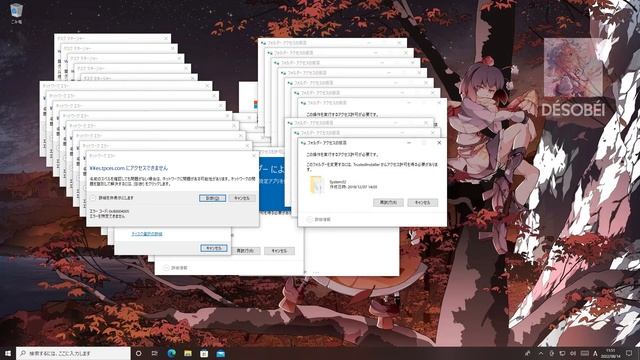This screenshot has width=640, height=360.
Task: Open the Recycle Bin desktop icon
Action: click(16, 13)
